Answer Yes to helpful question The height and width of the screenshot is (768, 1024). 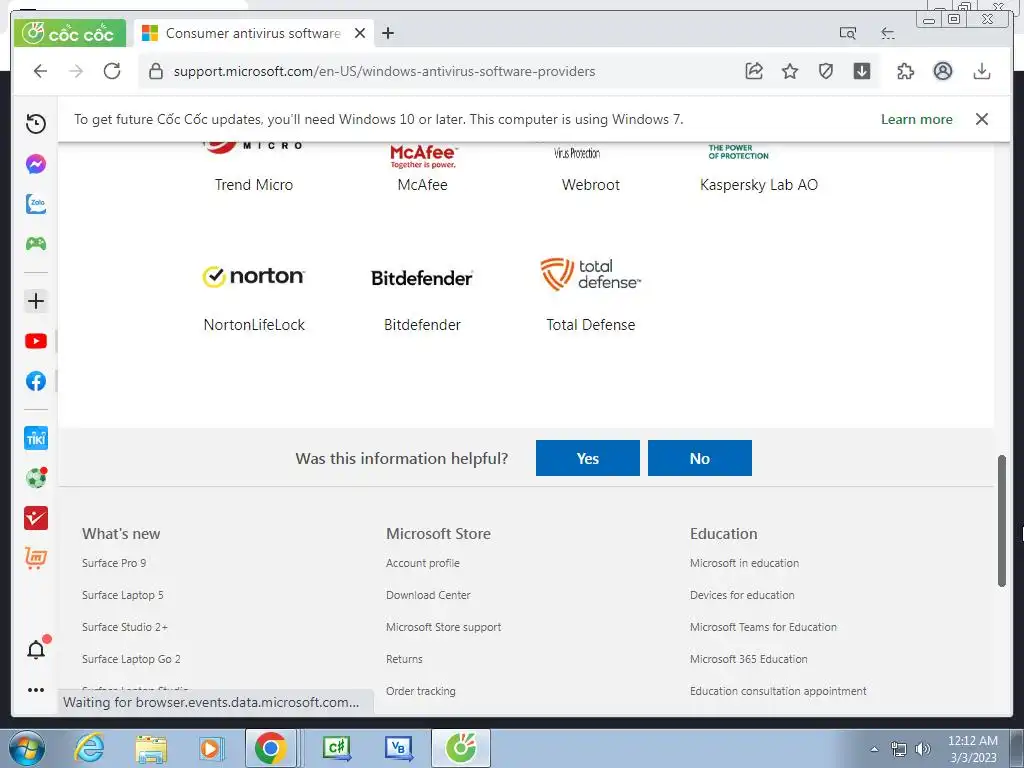[x=588, y=458]
